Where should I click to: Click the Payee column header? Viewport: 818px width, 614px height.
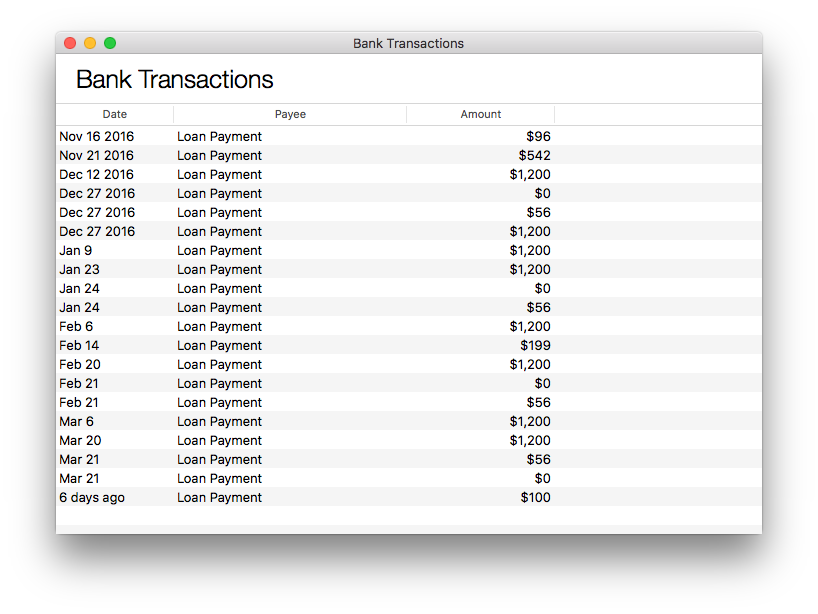click(290, 114)
